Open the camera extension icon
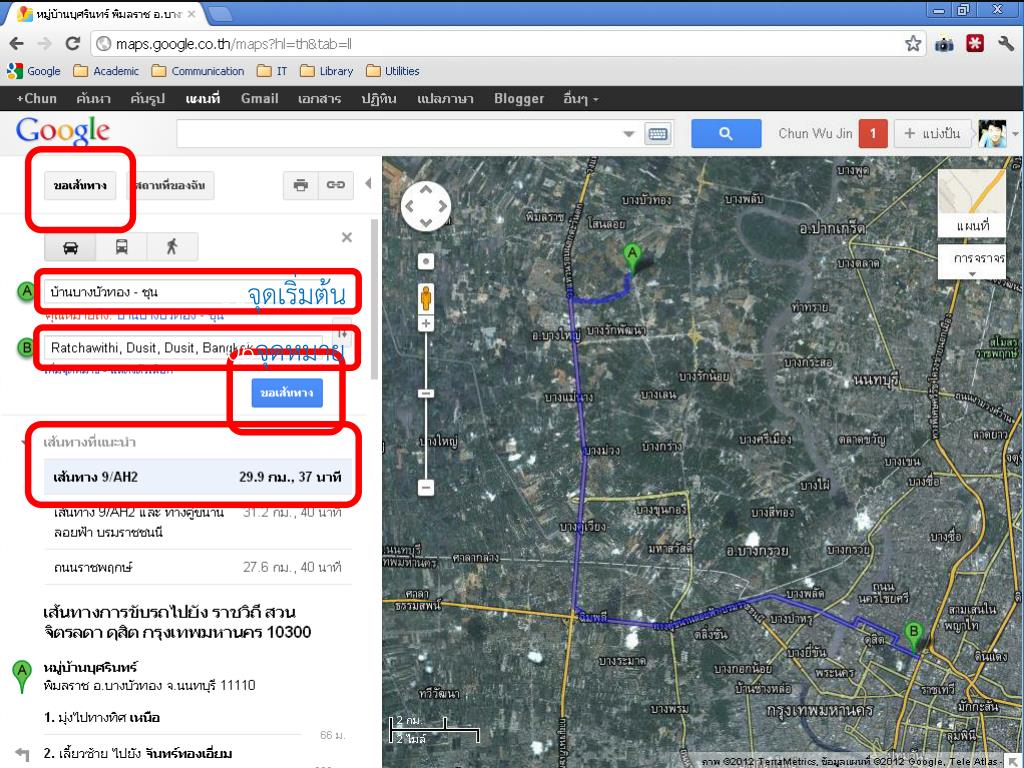Screen dimensions: 1024x768 (x=944, y=44)
